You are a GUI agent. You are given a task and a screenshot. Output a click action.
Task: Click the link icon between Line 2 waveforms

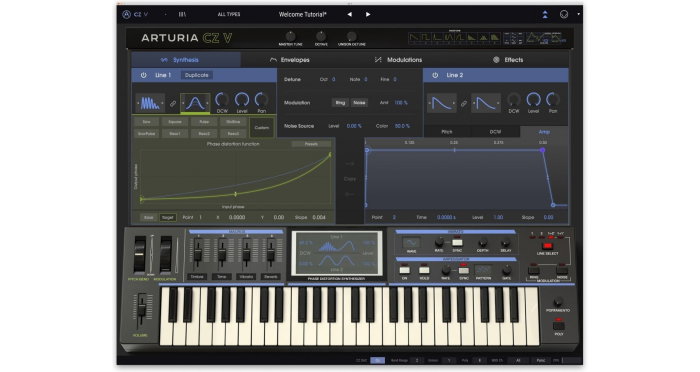pos(464,104)
